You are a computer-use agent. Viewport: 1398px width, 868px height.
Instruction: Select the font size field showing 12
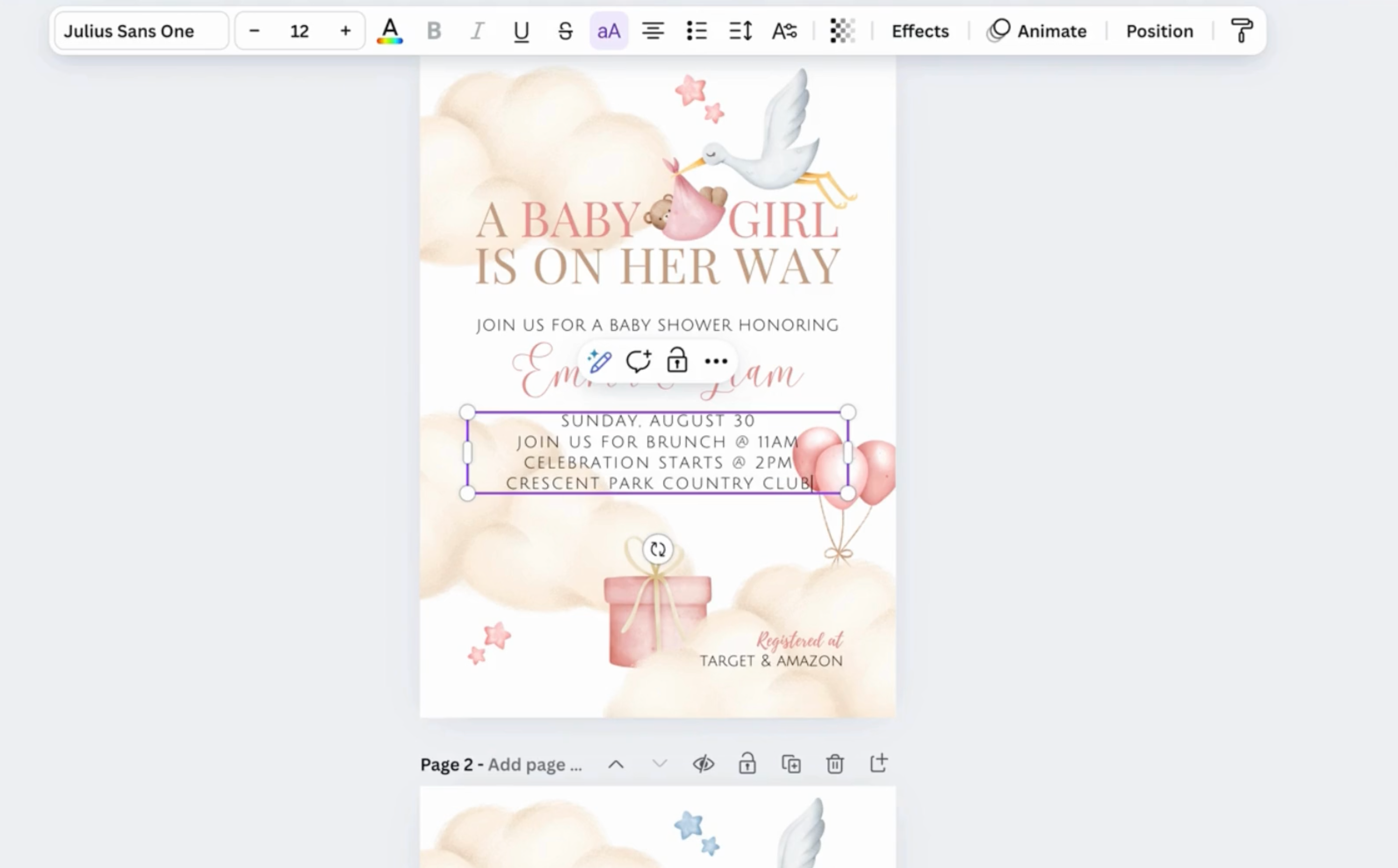(300, 31)
